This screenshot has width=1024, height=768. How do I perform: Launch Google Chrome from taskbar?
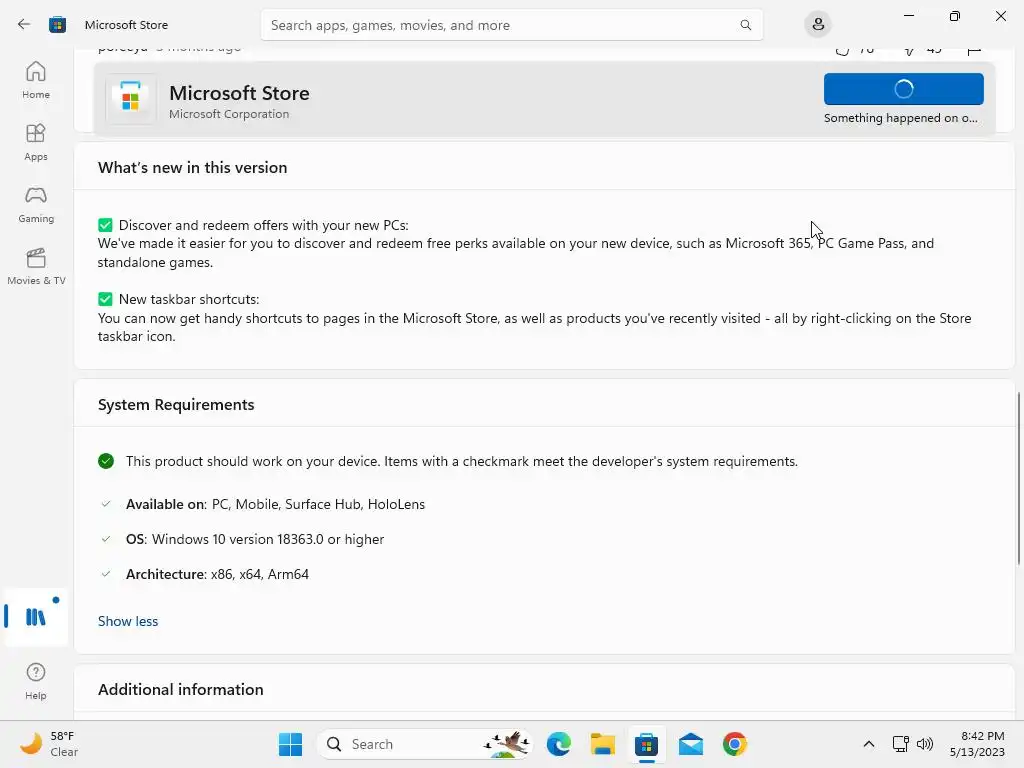point(735,744)
